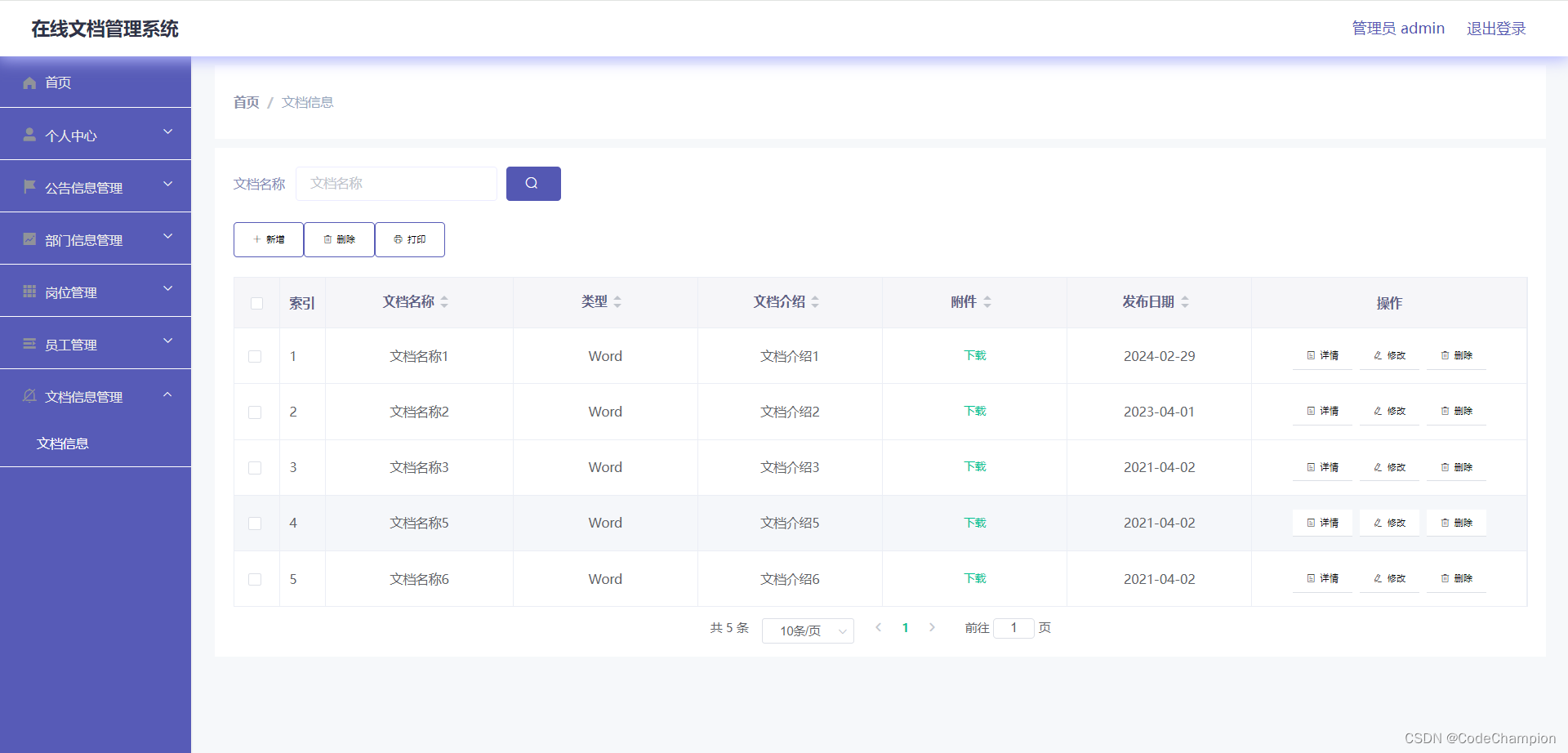
Task: Check the checkbox for 文档名称3 row
Action: coord(255,467)
